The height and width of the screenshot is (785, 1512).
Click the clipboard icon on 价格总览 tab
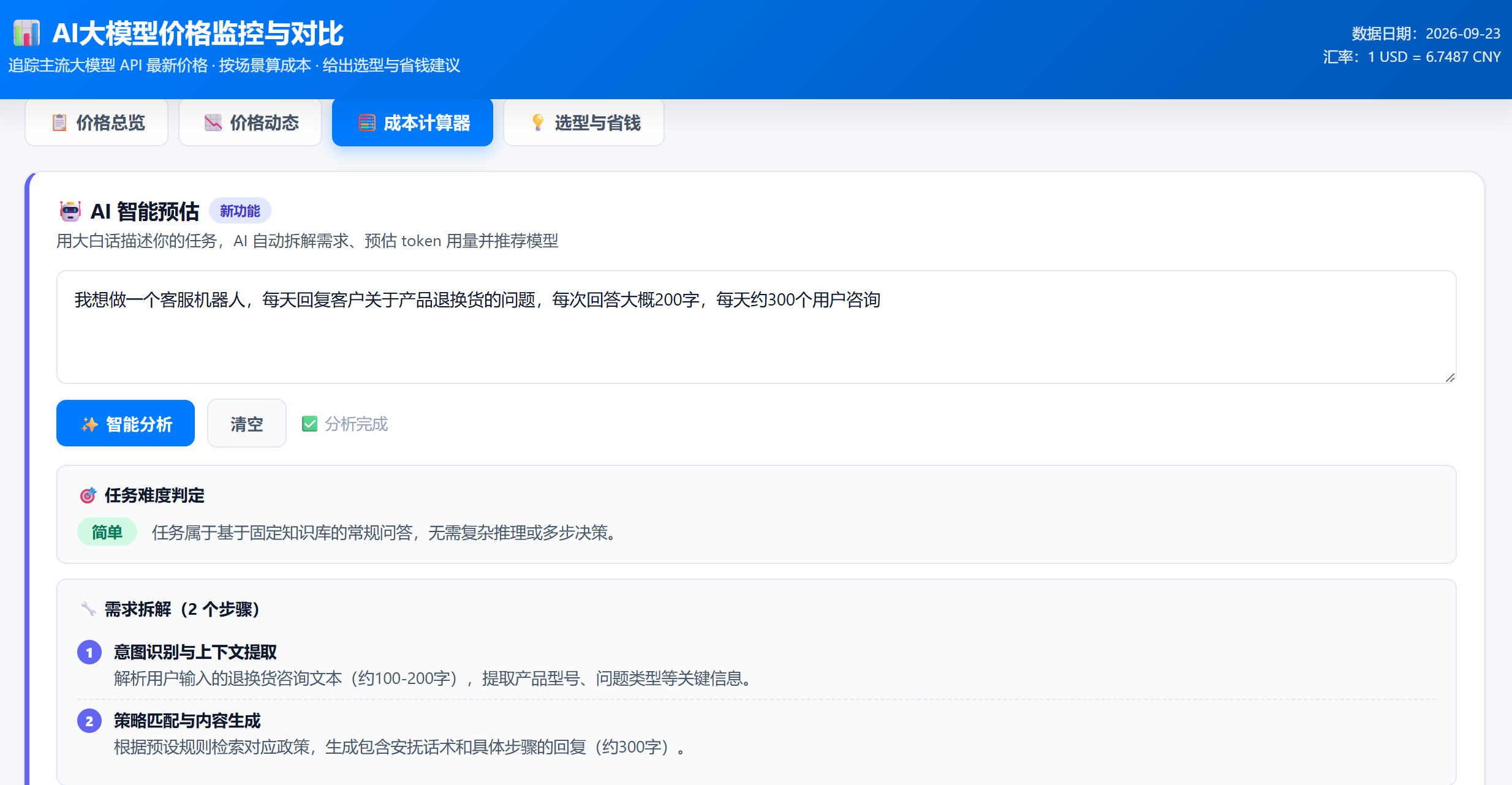tap(59, 122)
